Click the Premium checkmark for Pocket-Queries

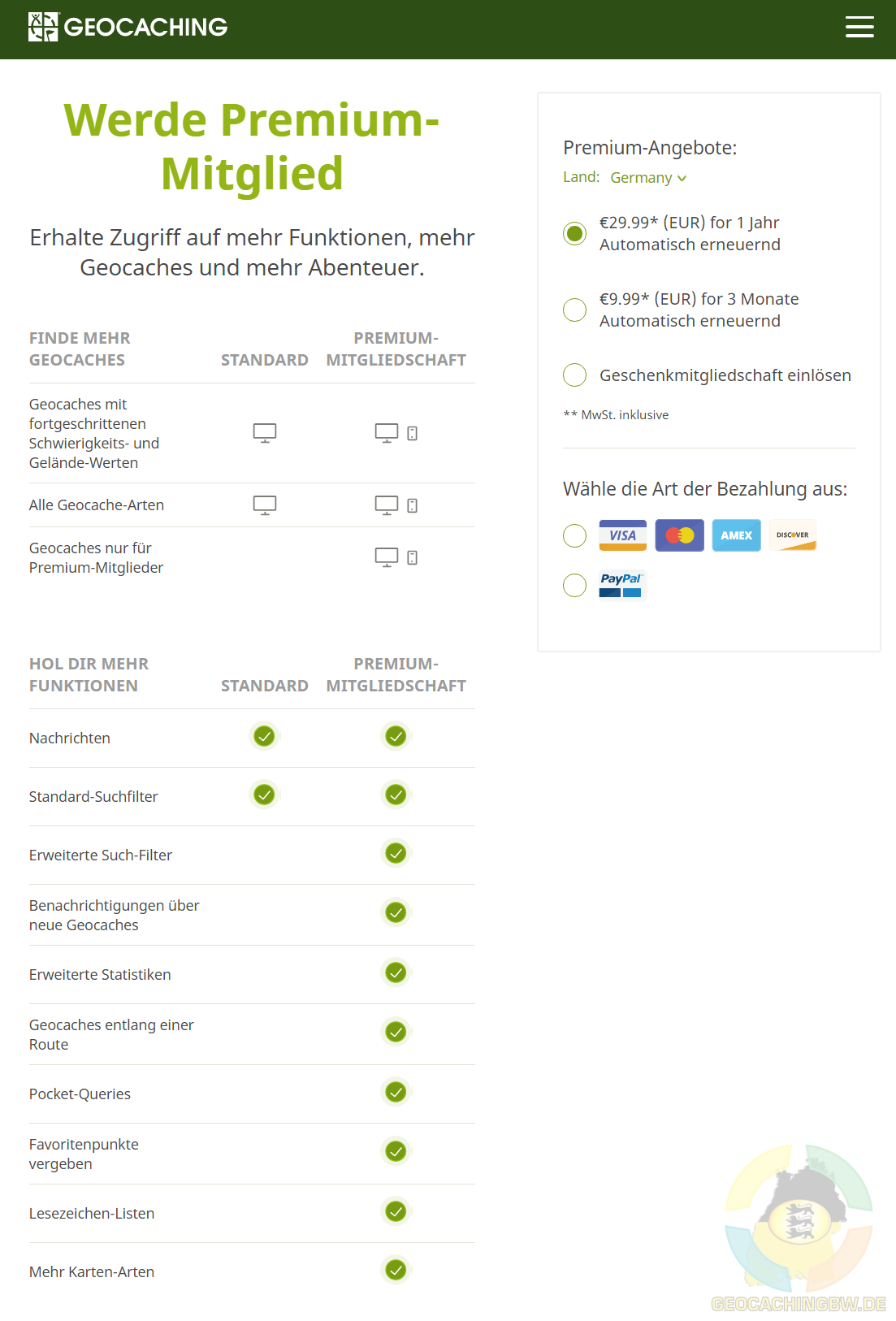click(396, 1092)
